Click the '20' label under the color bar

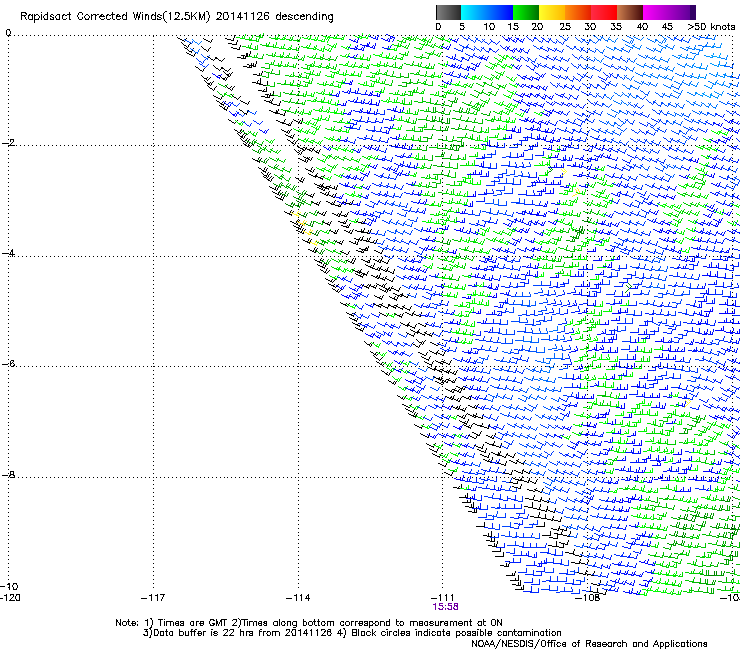[x=537, y=27]
